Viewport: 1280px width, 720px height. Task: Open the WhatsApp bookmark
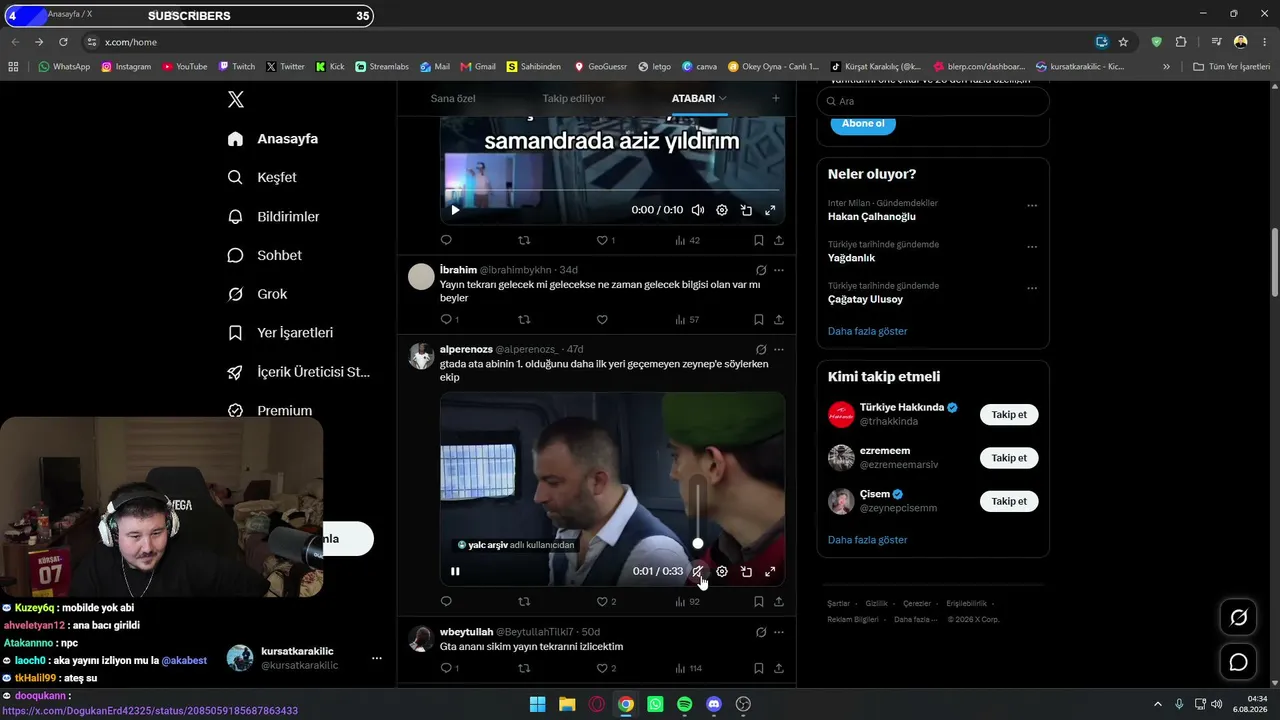click(64, 67)
